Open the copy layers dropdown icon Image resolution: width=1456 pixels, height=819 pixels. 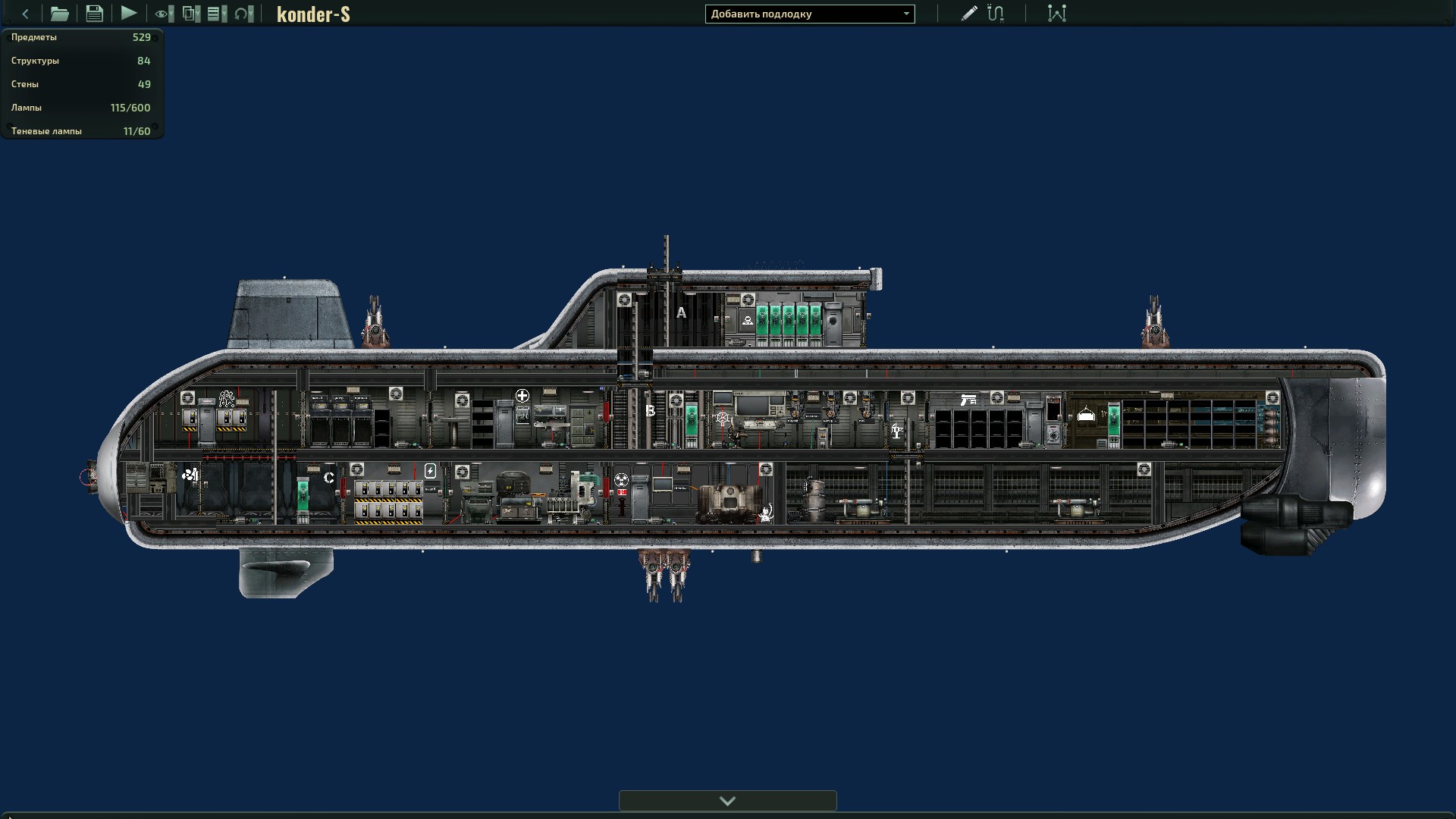191,14
